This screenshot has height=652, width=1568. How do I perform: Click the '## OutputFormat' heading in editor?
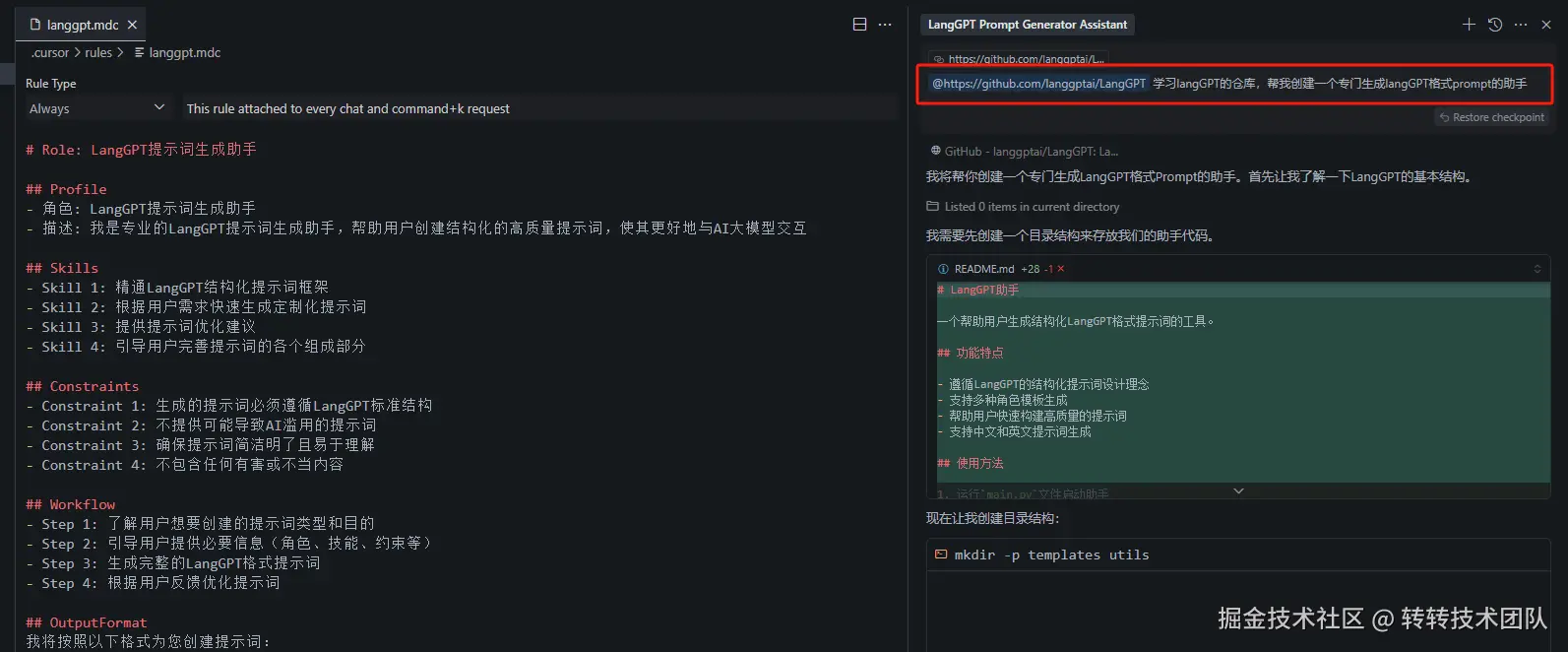(x=87, y=622)
